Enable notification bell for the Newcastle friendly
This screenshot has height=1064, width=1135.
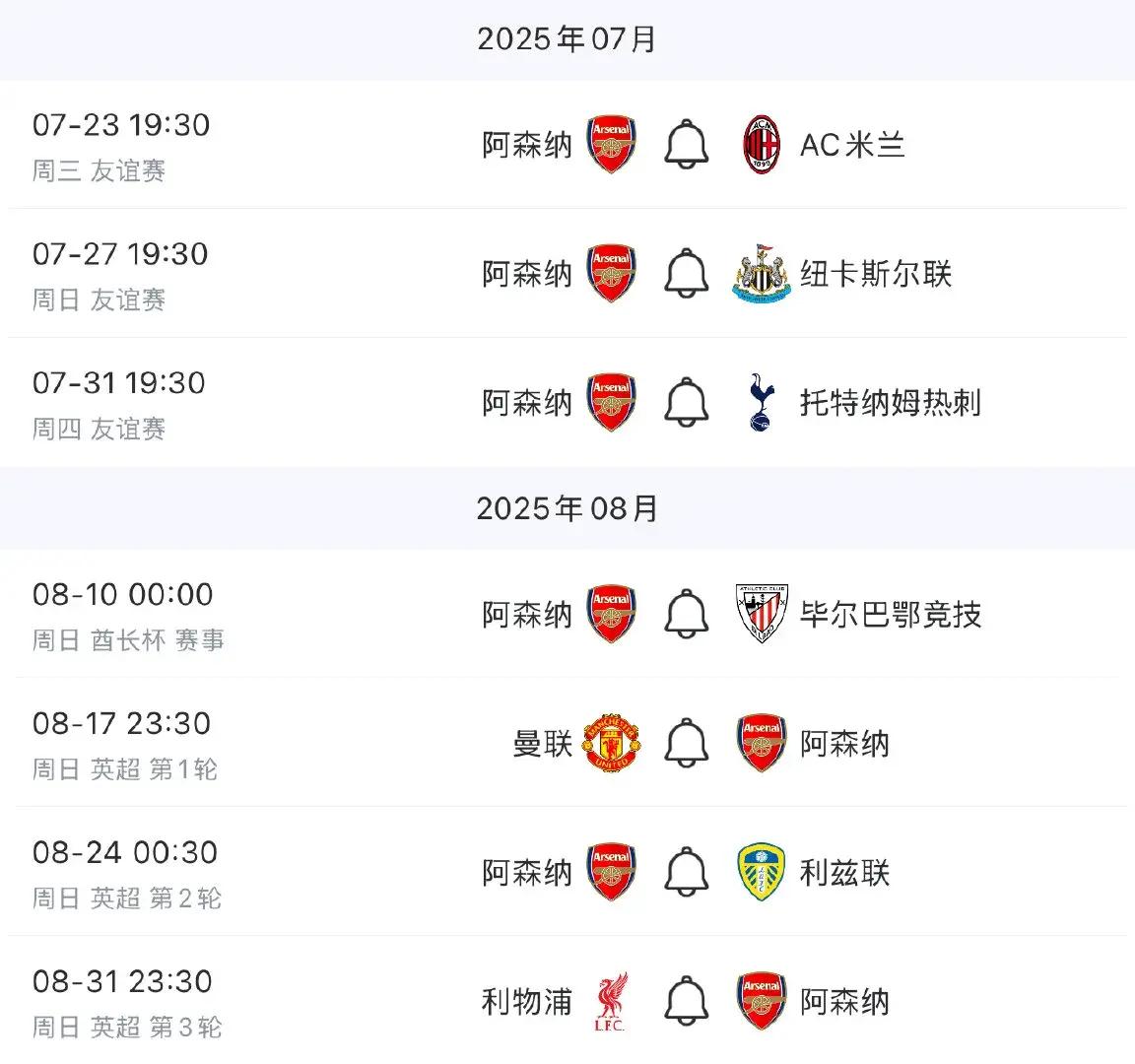click(686, 273)
